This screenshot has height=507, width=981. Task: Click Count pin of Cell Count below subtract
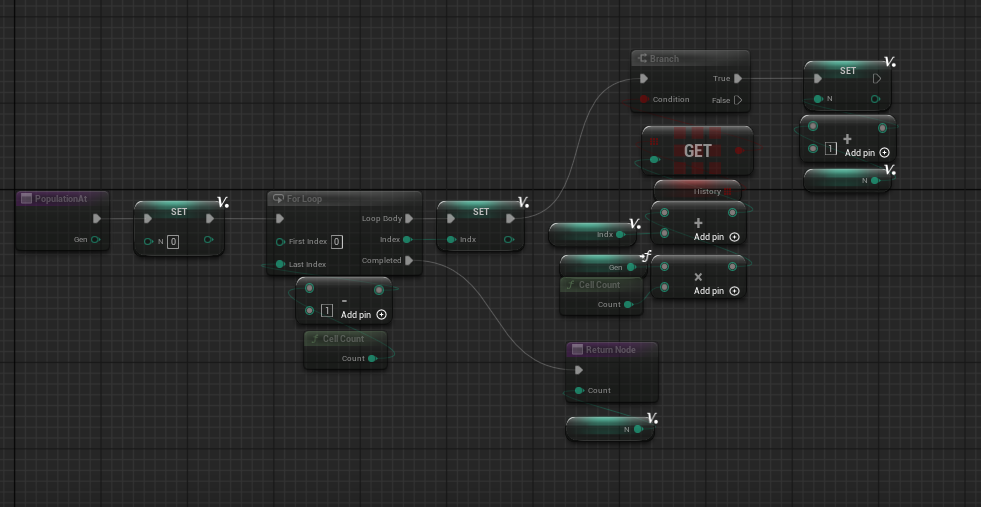click(x=372, y=359)
